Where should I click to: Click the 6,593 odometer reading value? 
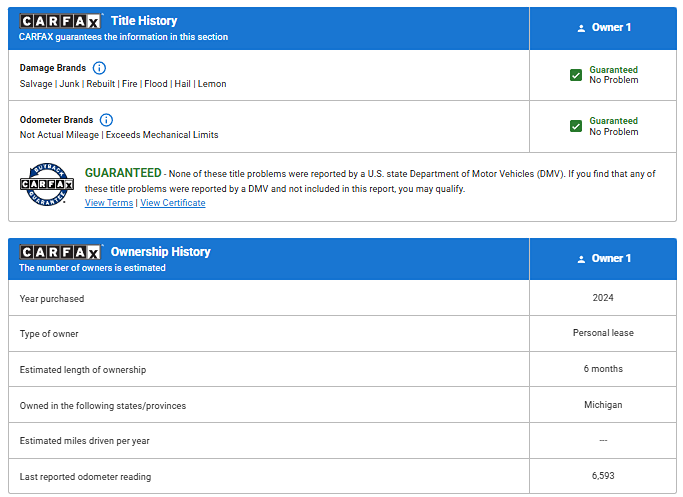click(603, 476)
